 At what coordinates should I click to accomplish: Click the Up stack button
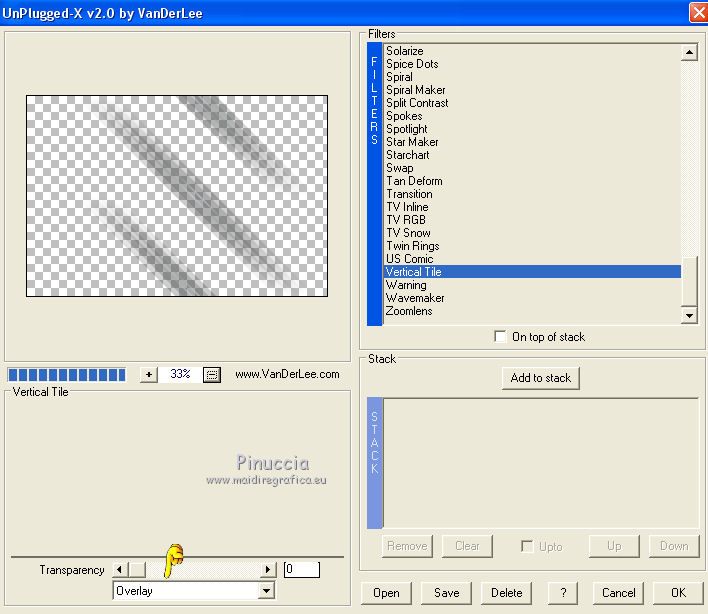tap(614, 546)
